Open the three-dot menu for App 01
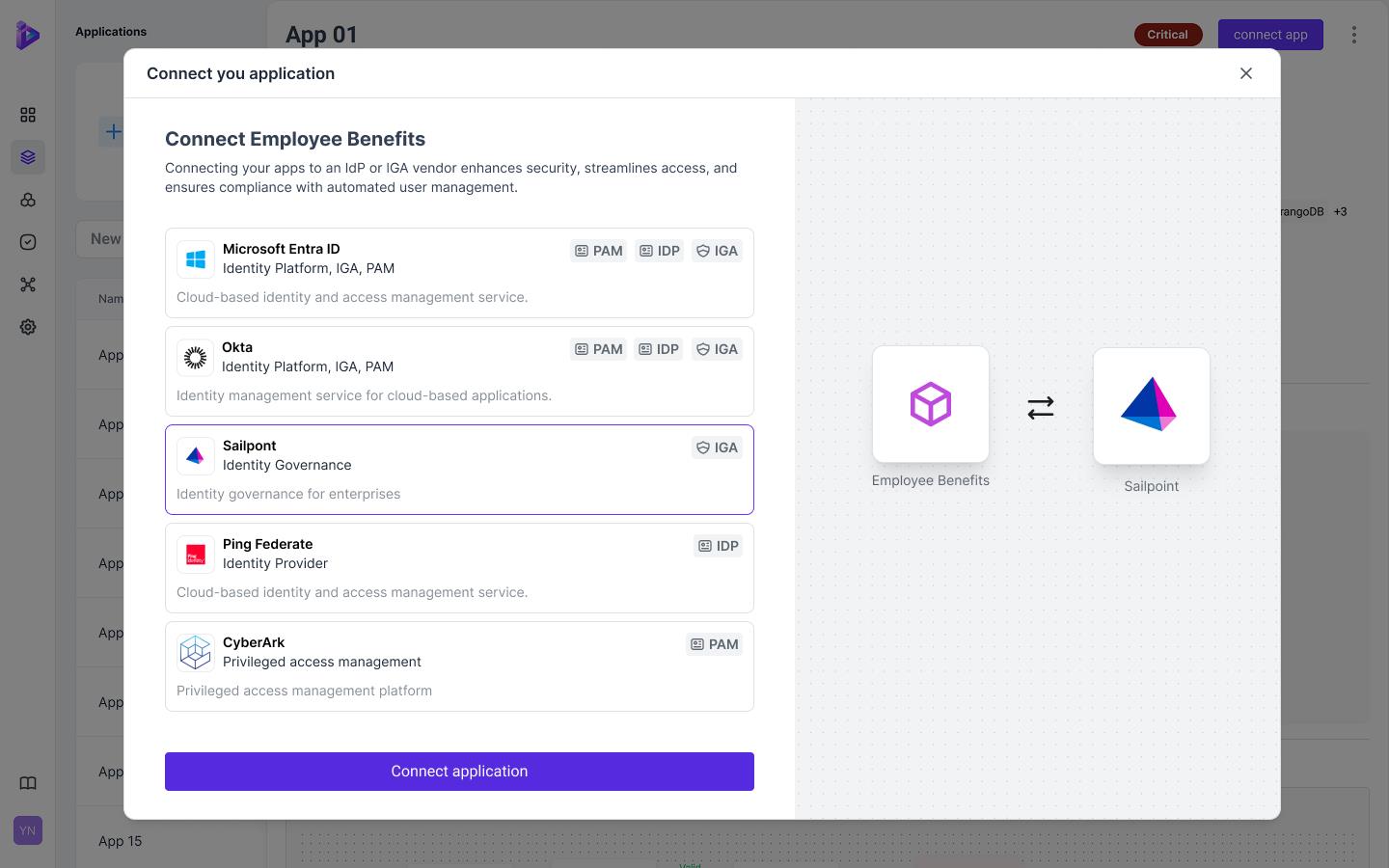 pos(1354,35)
